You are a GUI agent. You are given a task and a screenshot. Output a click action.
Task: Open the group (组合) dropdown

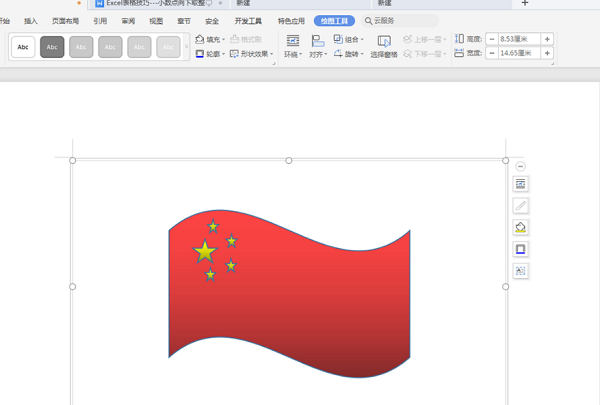[349, 40]
